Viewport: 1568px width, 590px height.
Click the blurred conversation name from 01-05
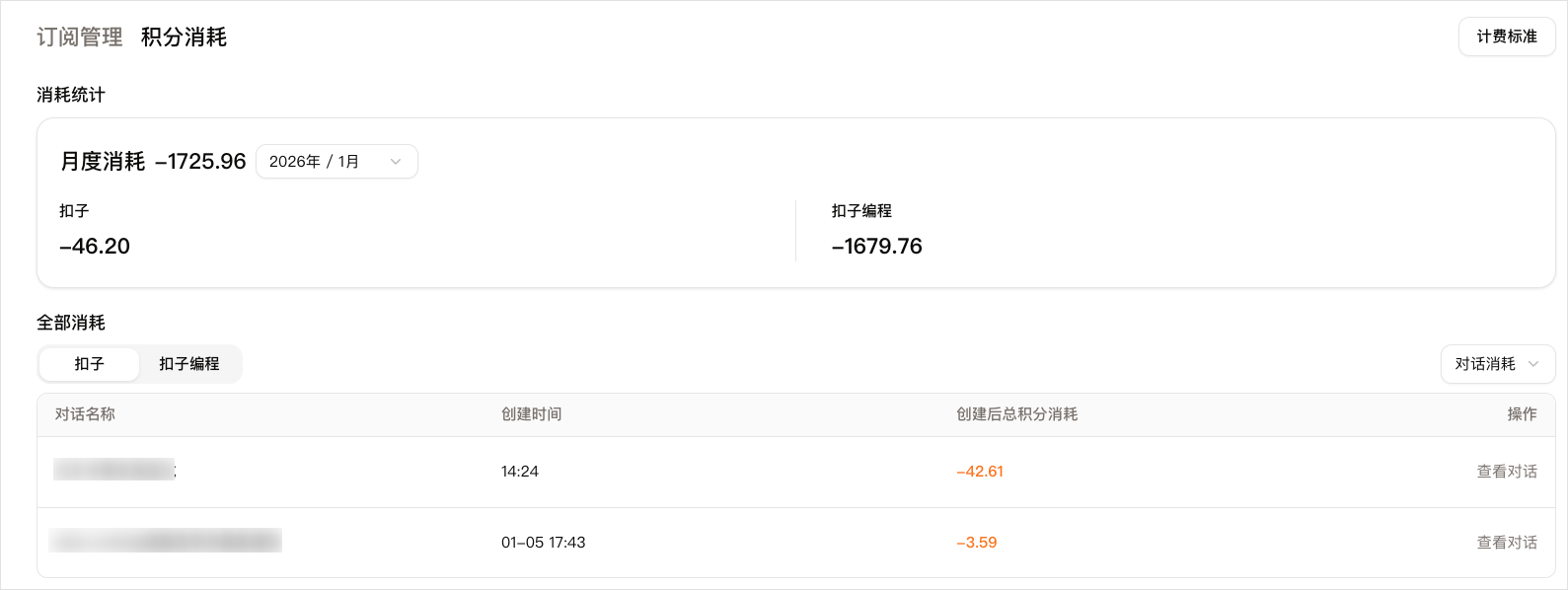[x=166, y=541]
